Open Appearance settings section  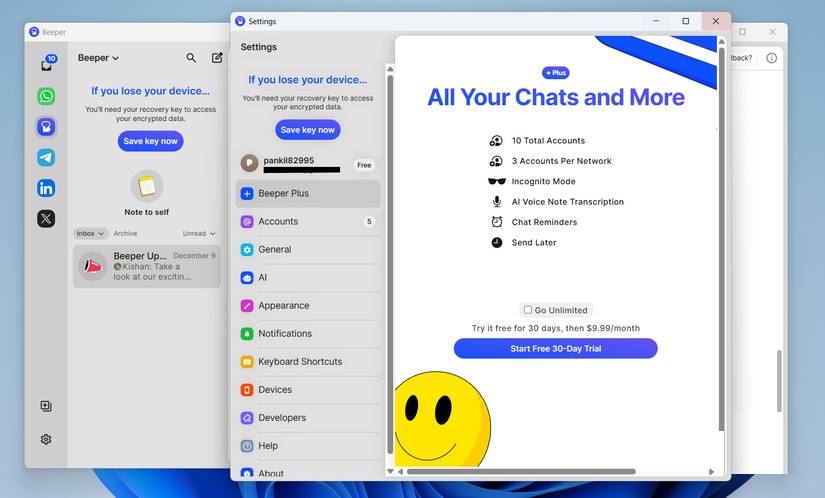308,306
